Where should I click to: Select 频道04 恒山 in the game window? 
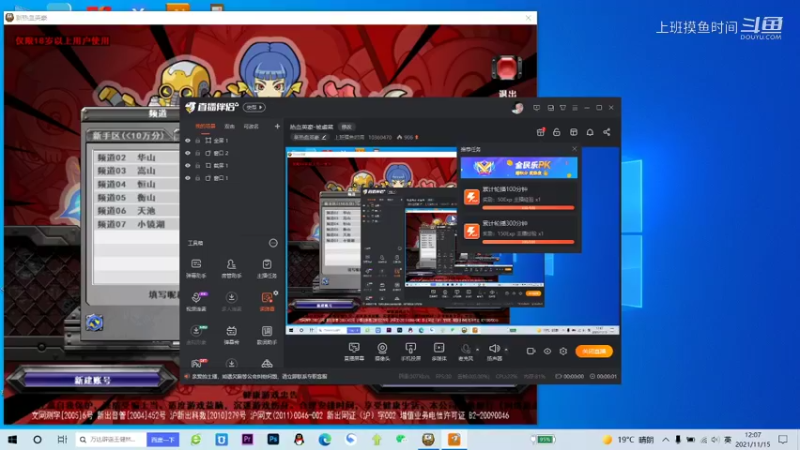136,184
